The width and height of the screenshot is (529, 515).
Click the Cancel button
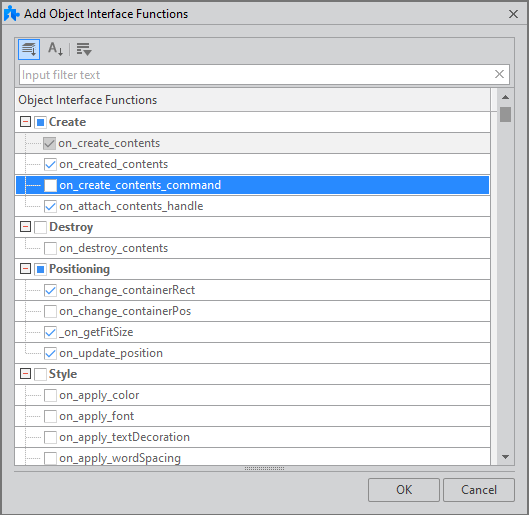point(479,490)
